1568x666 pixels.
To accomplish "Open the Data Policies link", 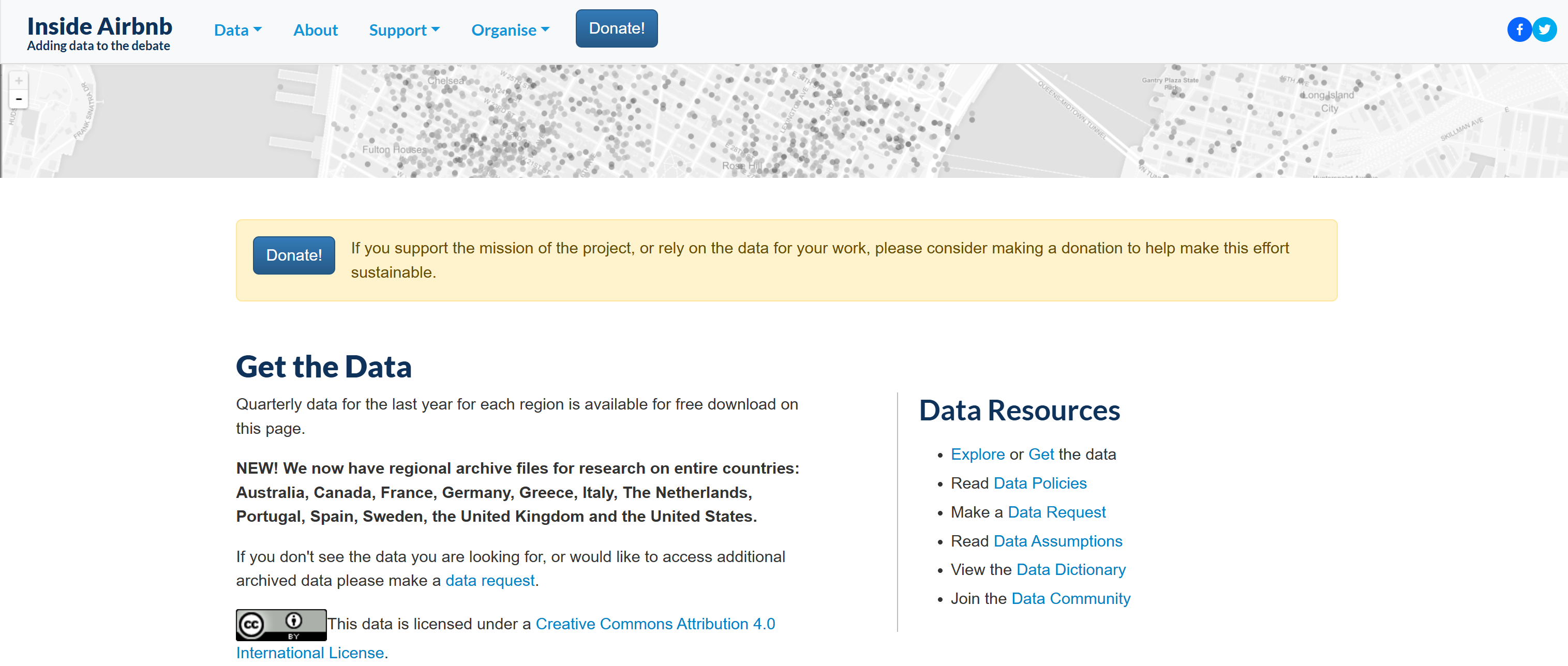I will 1040,483.
